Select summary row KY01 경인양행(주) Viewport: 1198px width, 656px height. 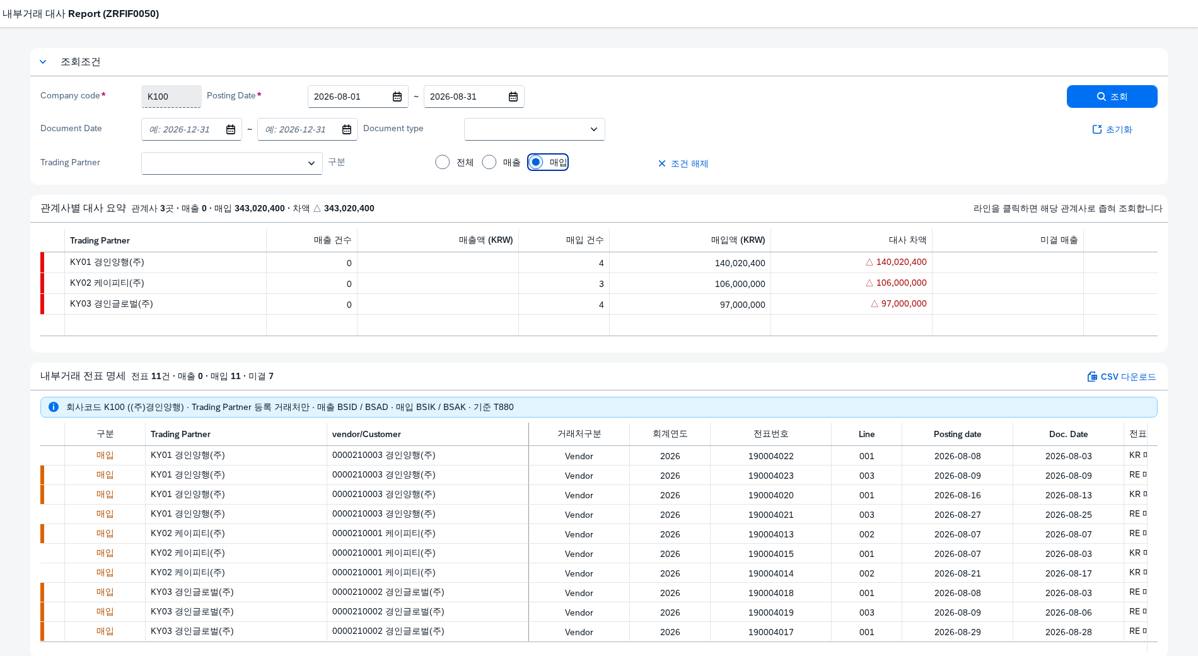(598, 263)
